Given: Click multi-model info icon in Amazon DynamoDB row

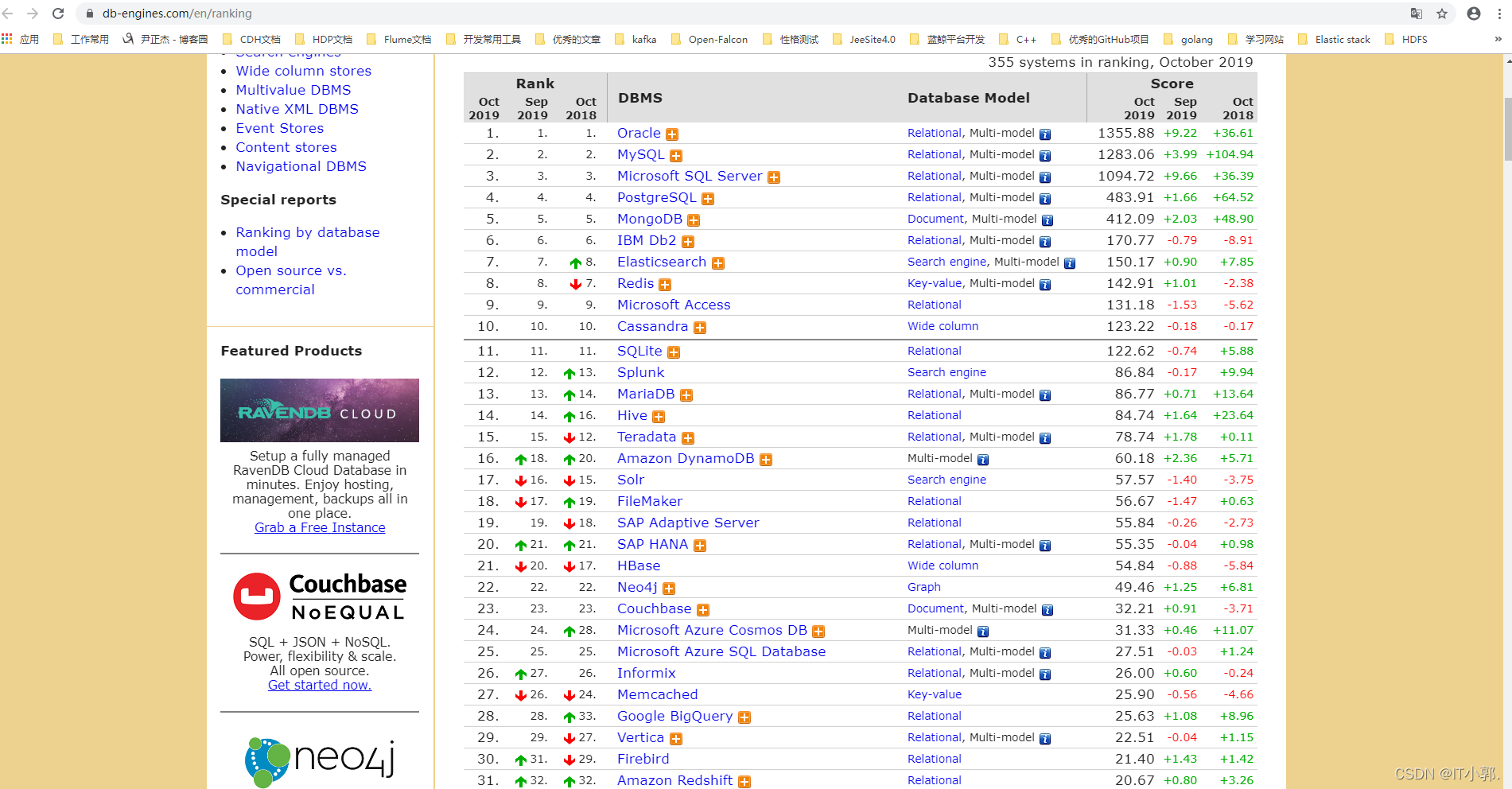Looking at the screenshot, I should [x=983, y=460].
